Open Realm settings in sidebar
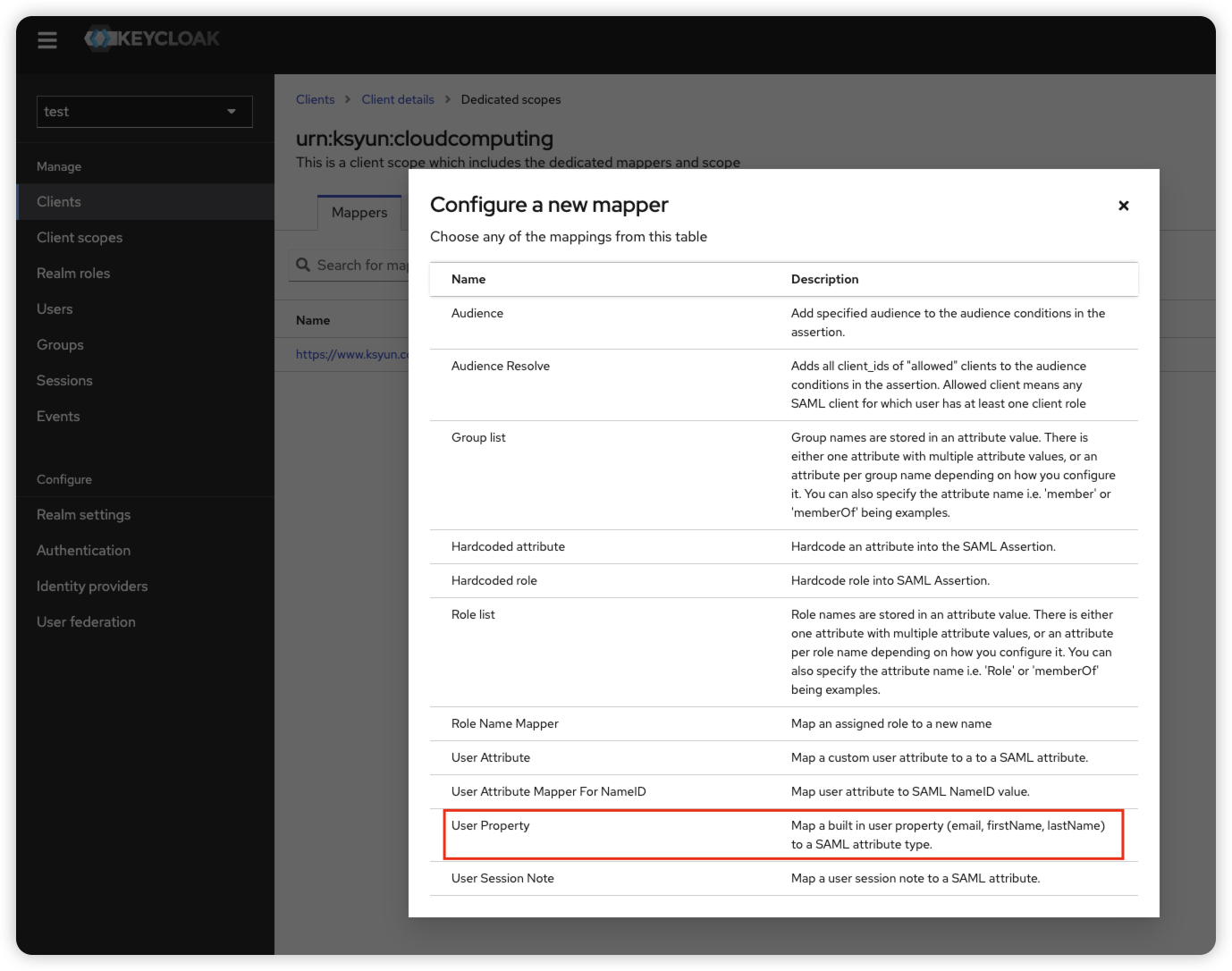Screen dimensions: 1232x971 coord(83,515)
